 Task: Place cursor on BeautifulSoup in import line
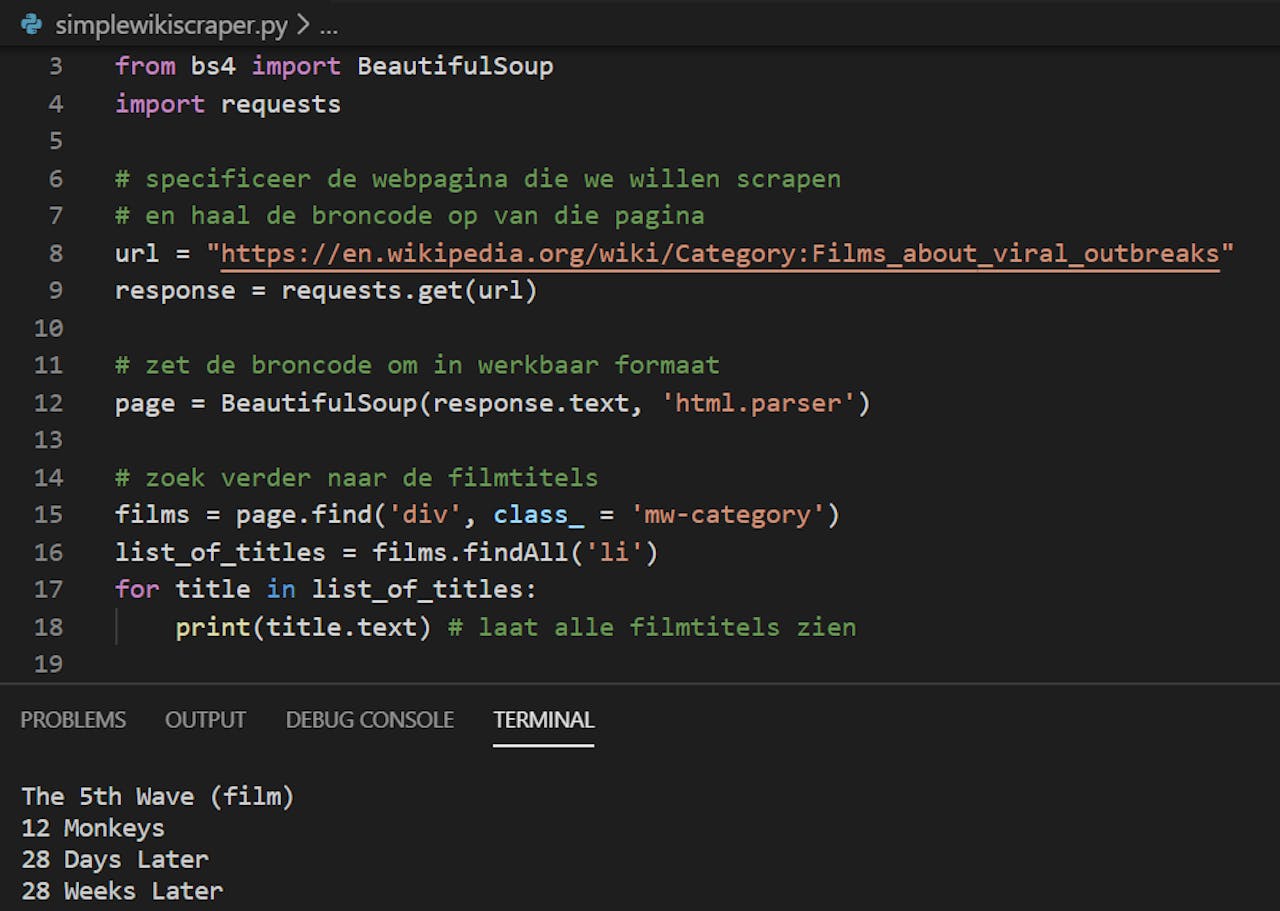(x=455, y=66)
